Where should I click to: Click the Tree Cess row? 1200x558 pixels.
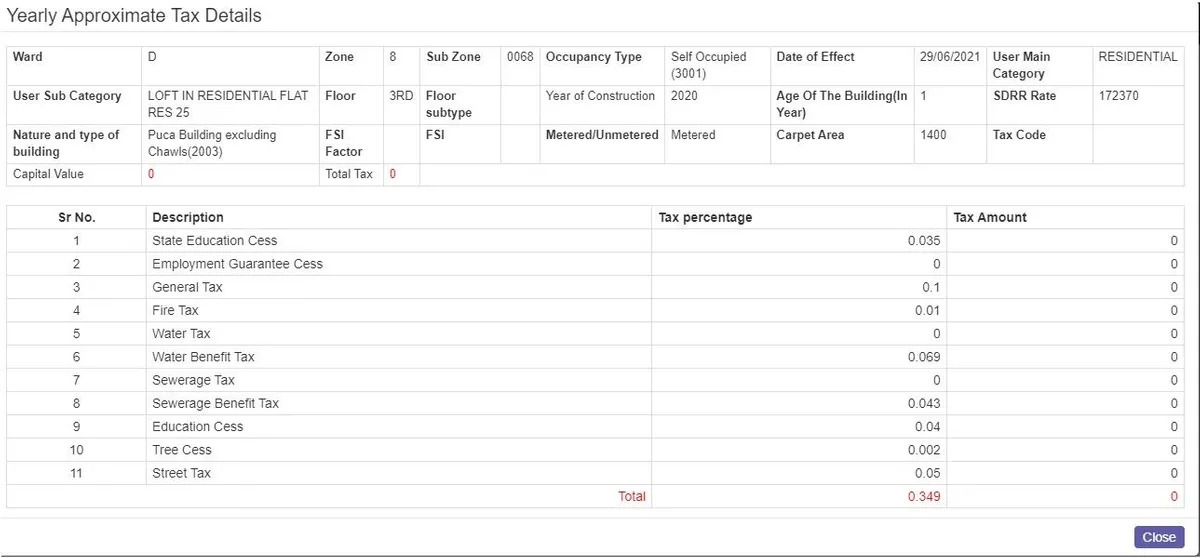point(182,450)
